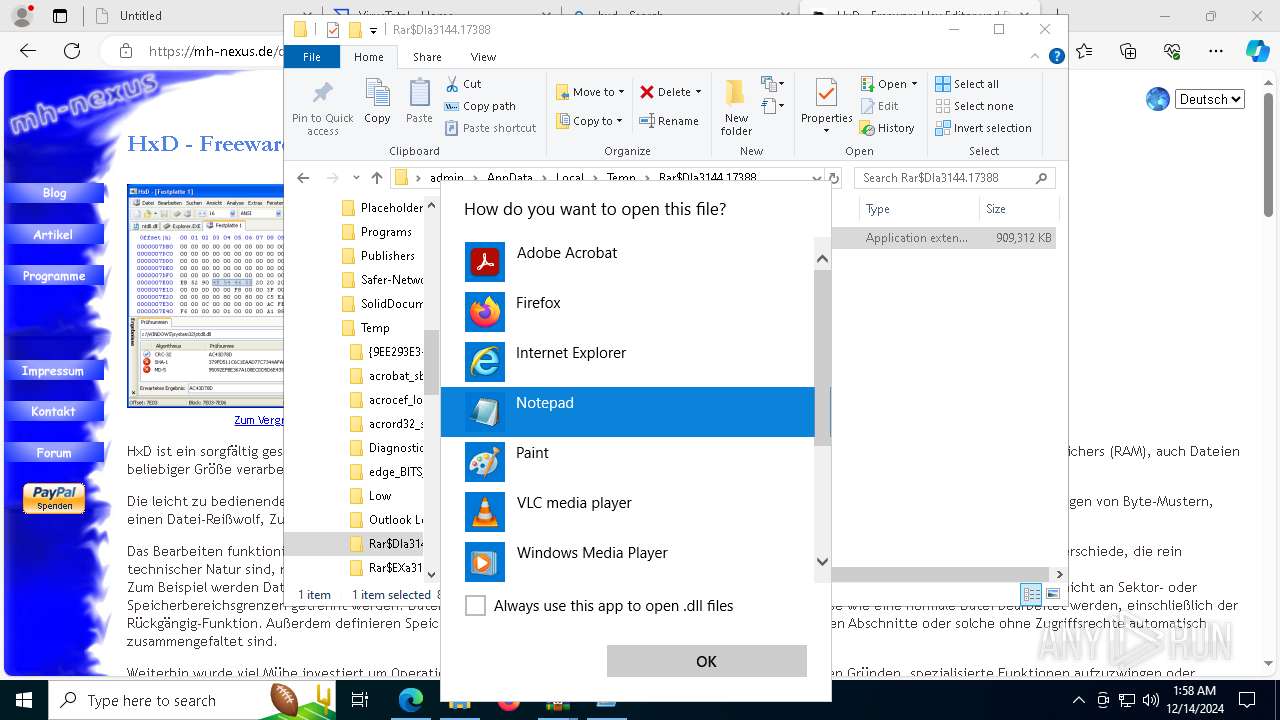Image resolution: width=1280 pixels, height=720 pixels.
Task: Open the Forum sidebar link
Action: (x=54, y=453)
